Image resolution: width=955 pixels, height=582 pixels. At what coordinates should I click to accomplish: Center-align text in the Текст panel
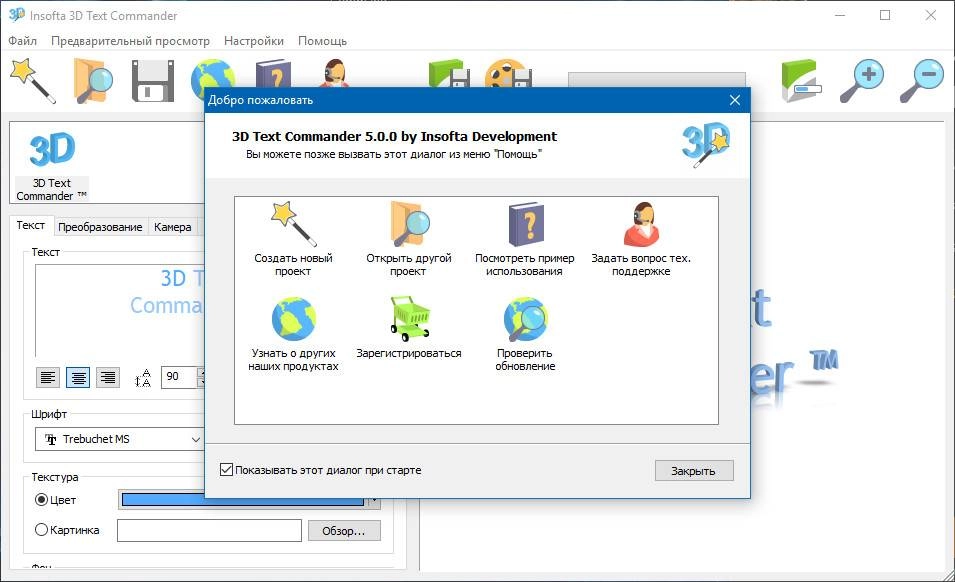coord(78,377)
